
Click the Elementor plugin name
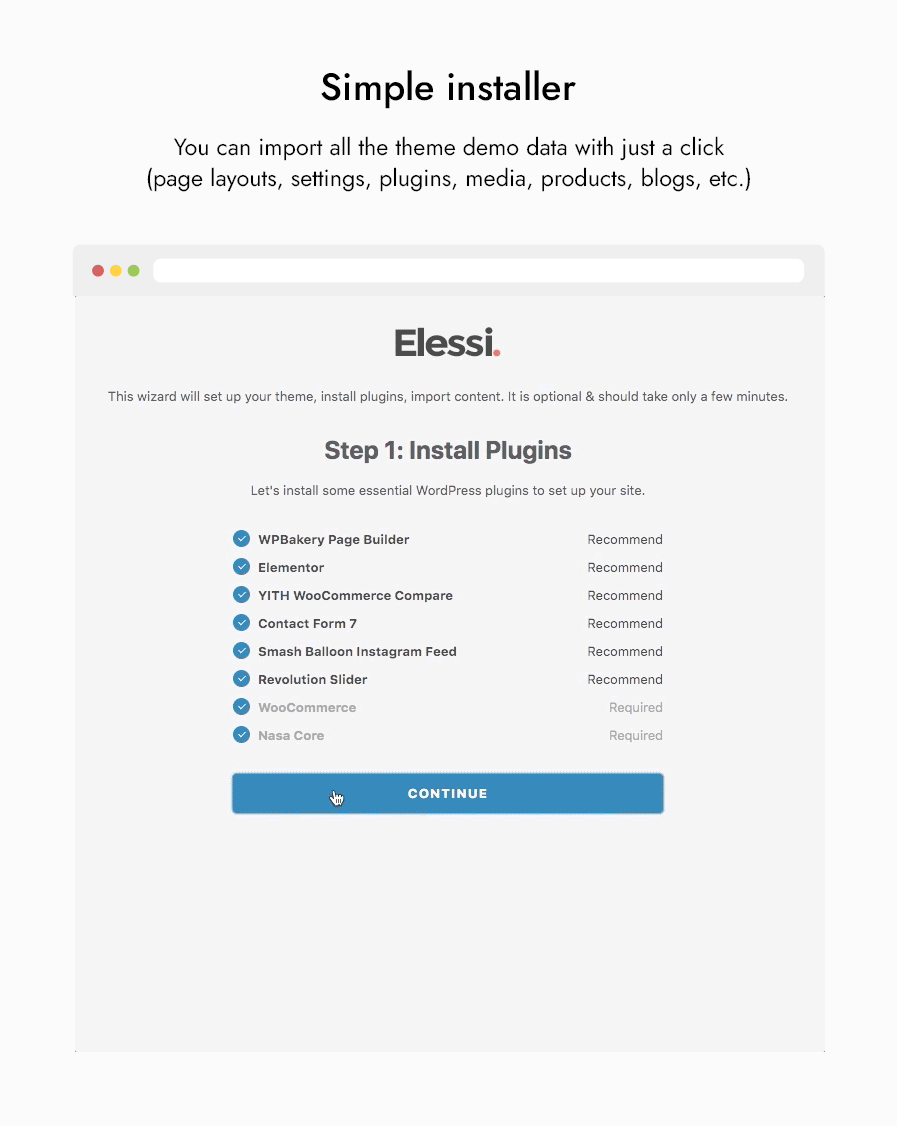click(291, 568)
